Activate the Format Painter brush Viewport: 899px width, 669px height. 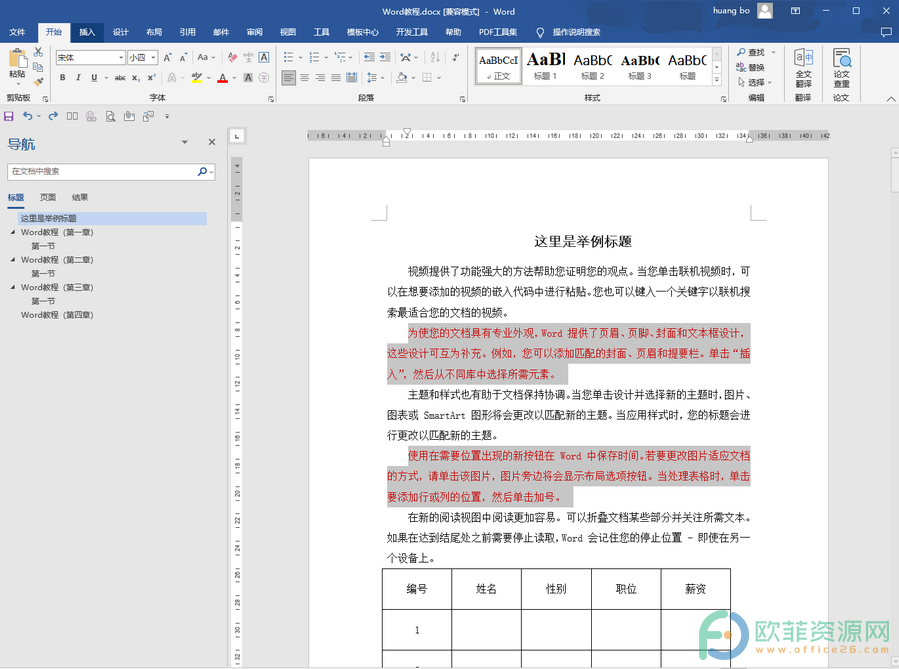(x=38, y=82)
